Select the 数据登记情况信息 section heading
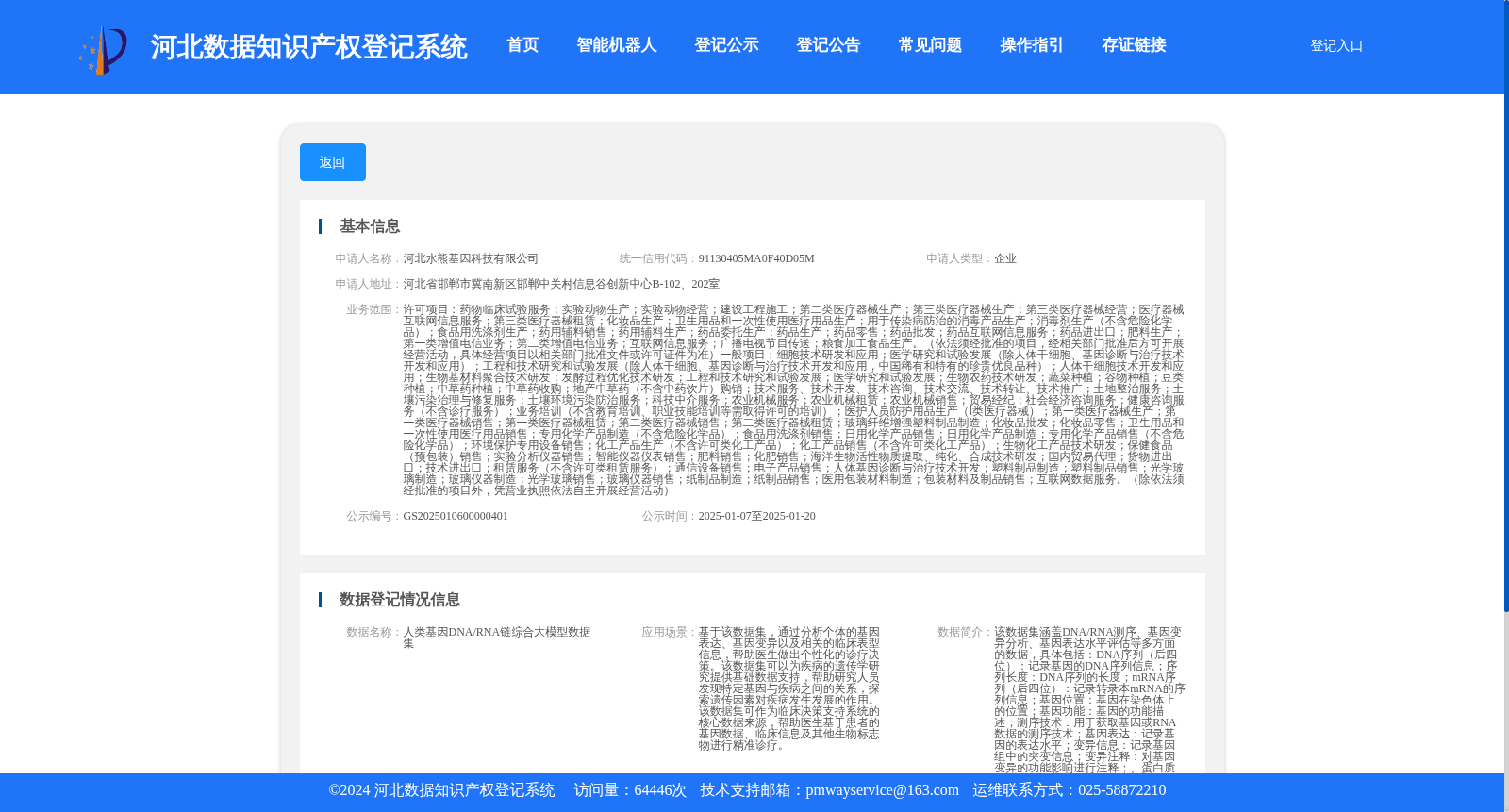 point(400,600)
